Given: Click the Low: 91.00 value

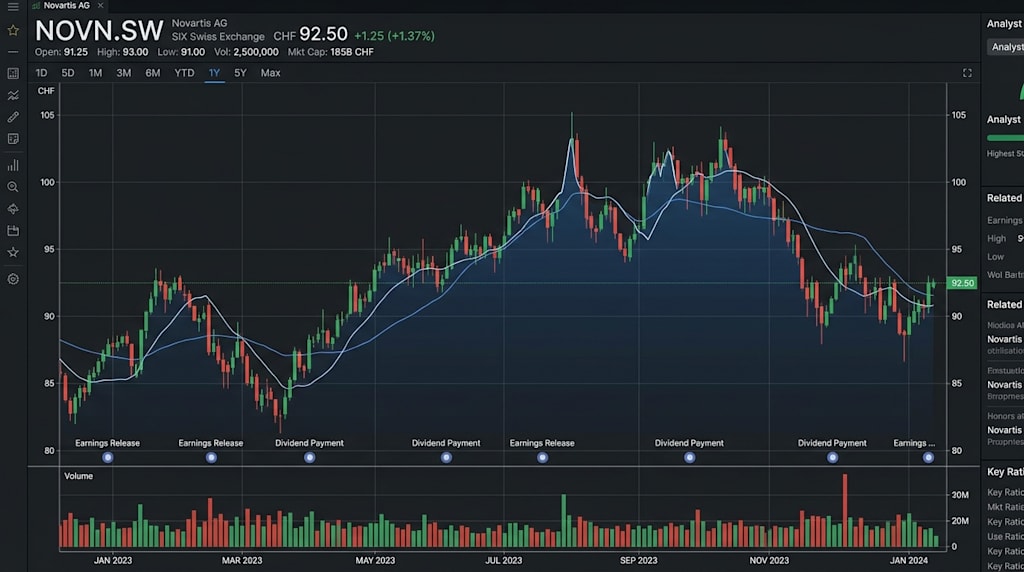Looking at the screenshot, I should pos(181,52).
